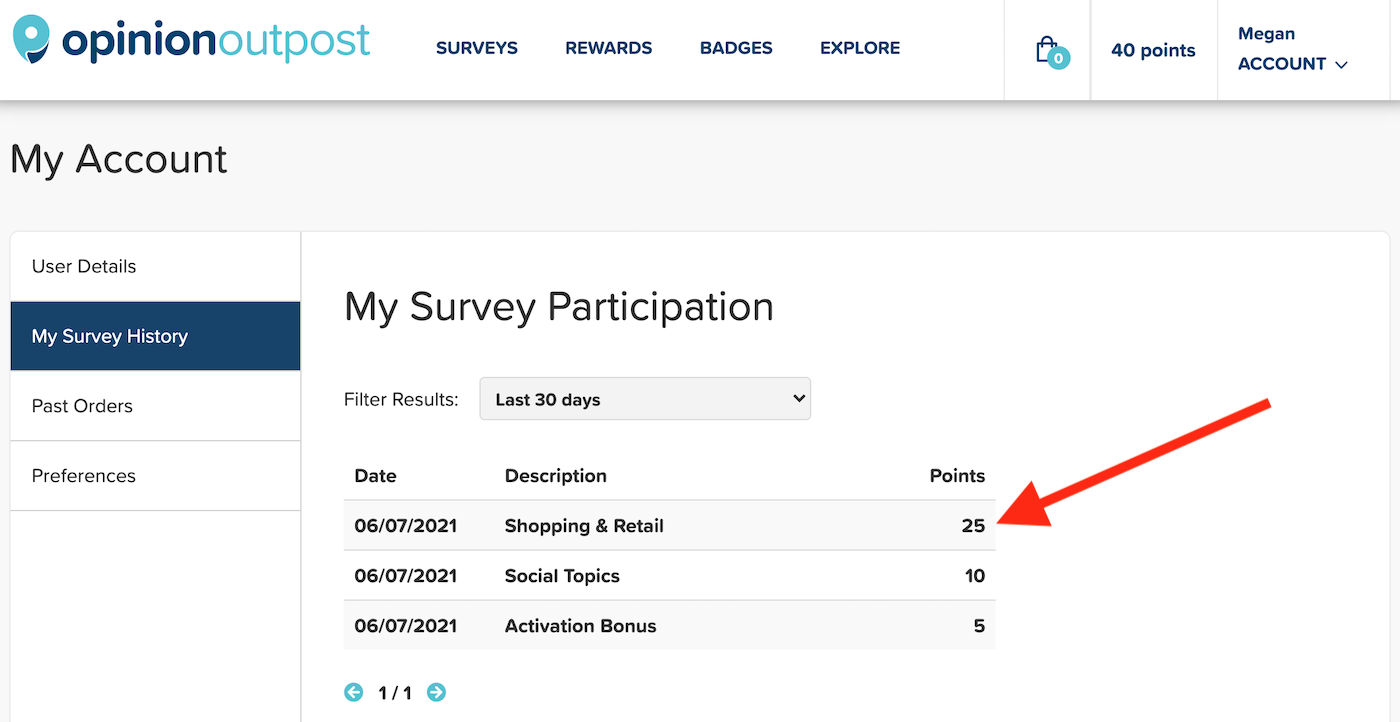Open Preferences in the sidebar
The image size is (1400, 722).
pos(84,476)
